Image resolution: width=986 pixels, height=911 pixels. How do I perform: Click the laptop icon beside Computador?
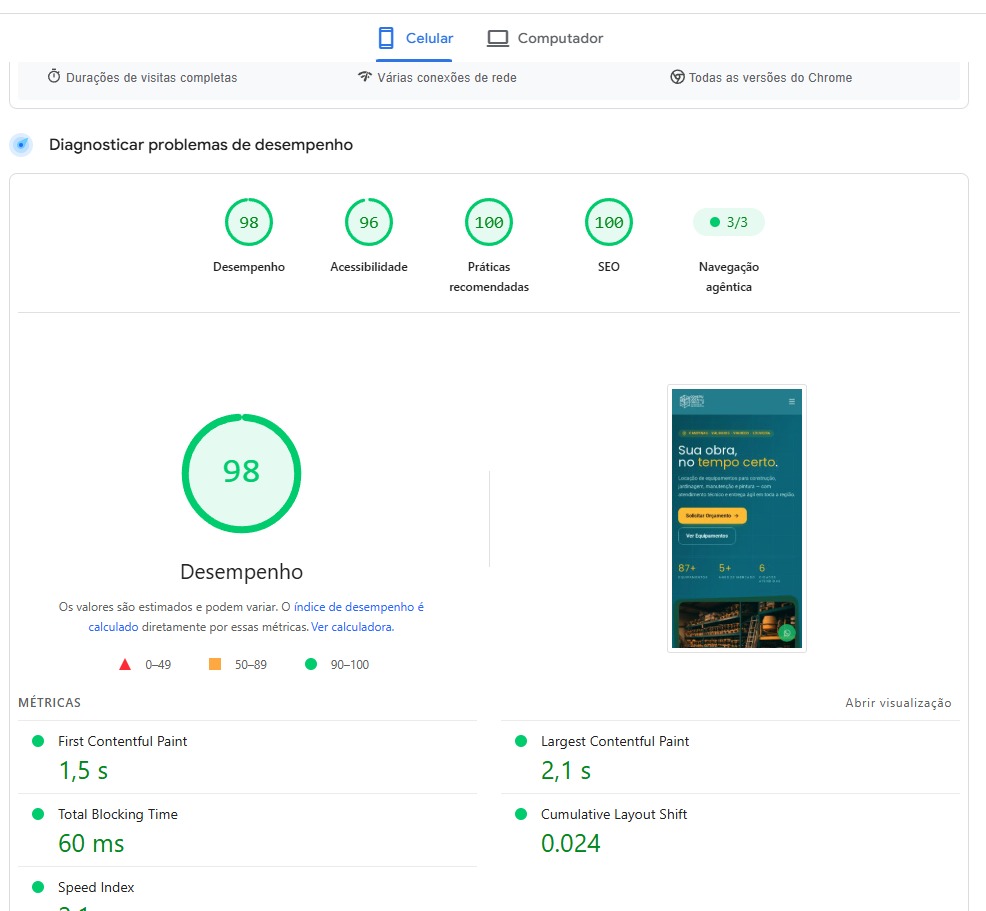pos(497,38)
